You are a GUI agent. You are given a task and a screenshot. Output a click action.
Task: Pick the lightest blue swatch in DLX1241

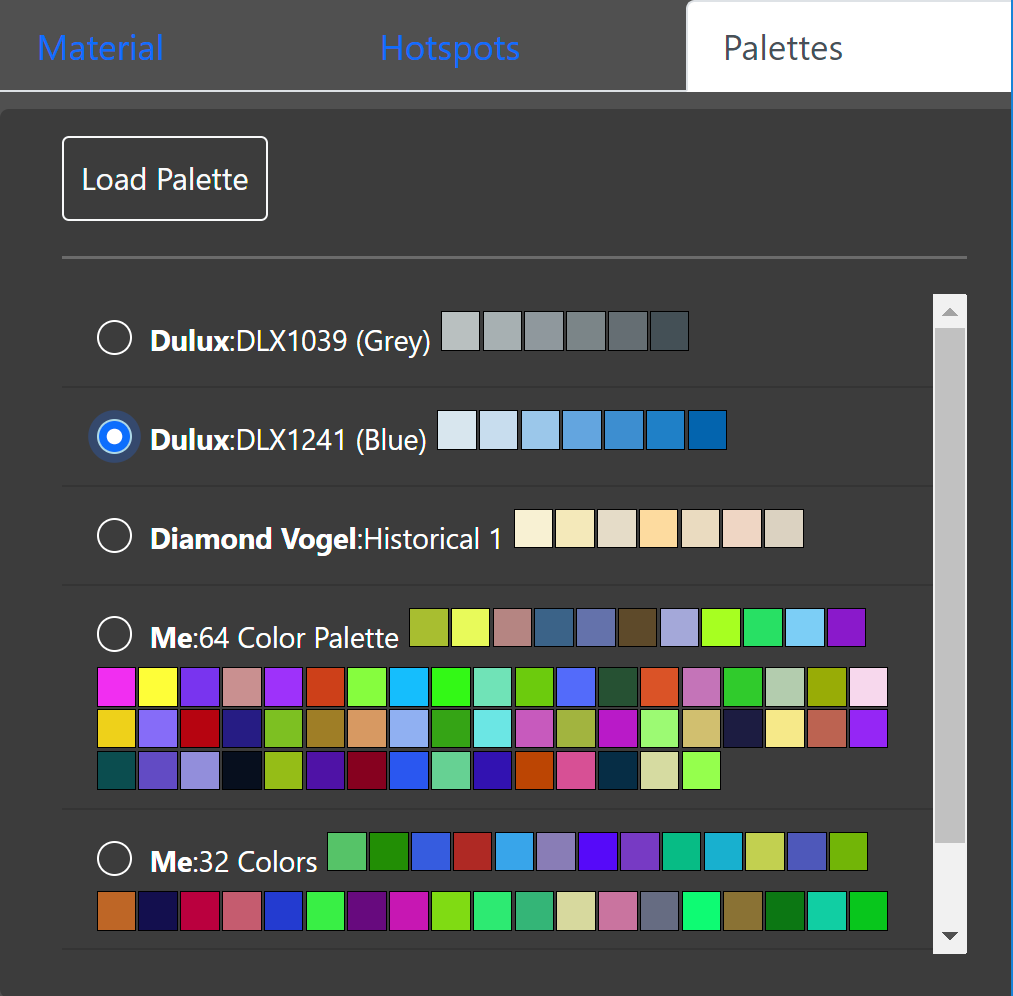coord(457,430)
